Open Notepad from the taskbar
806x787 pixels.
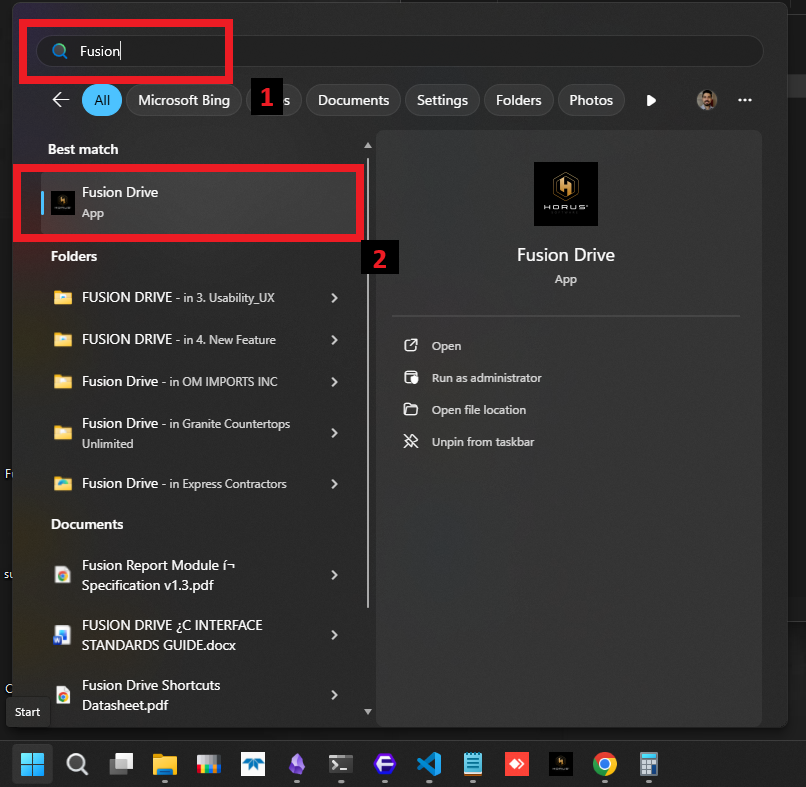click(x=473, y=764)
